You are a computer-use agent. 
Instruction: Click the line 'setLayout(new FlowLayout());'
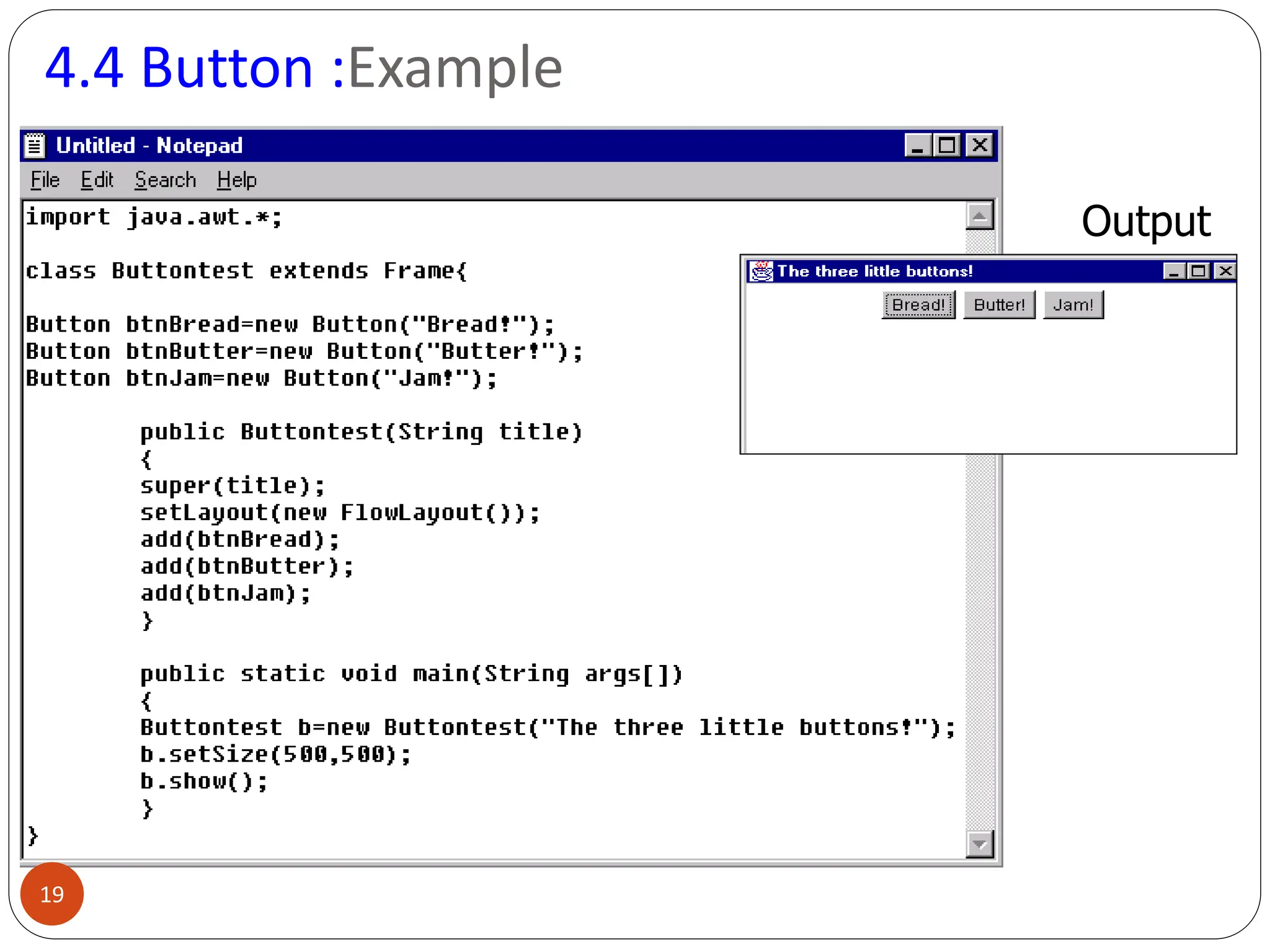340,513
